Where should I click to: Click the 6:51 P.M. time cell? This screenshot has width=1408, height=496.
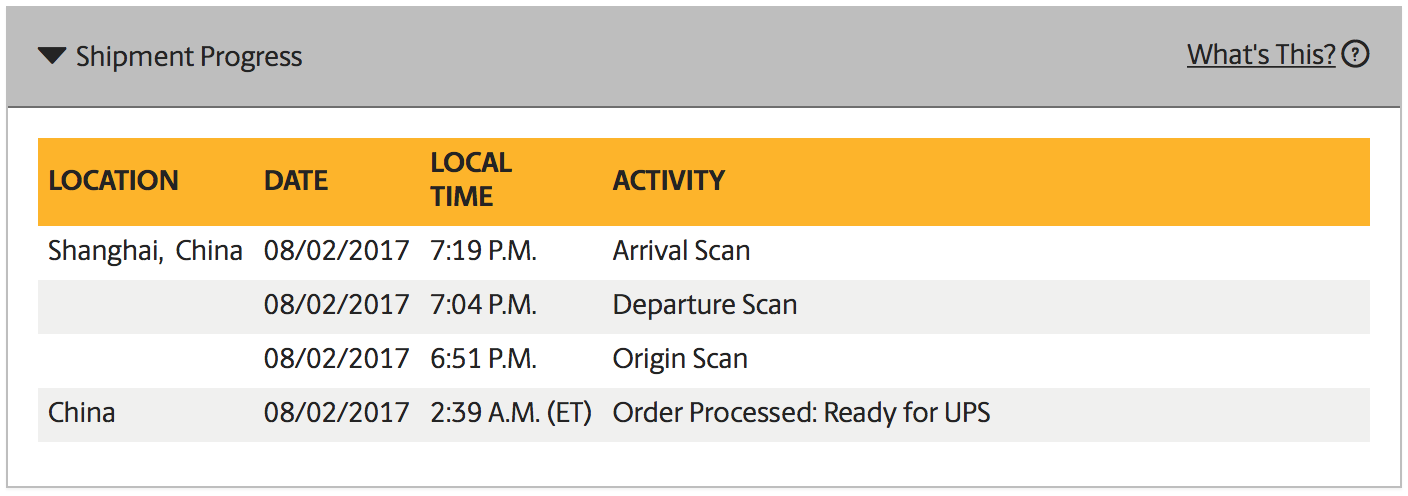(484, 359)
